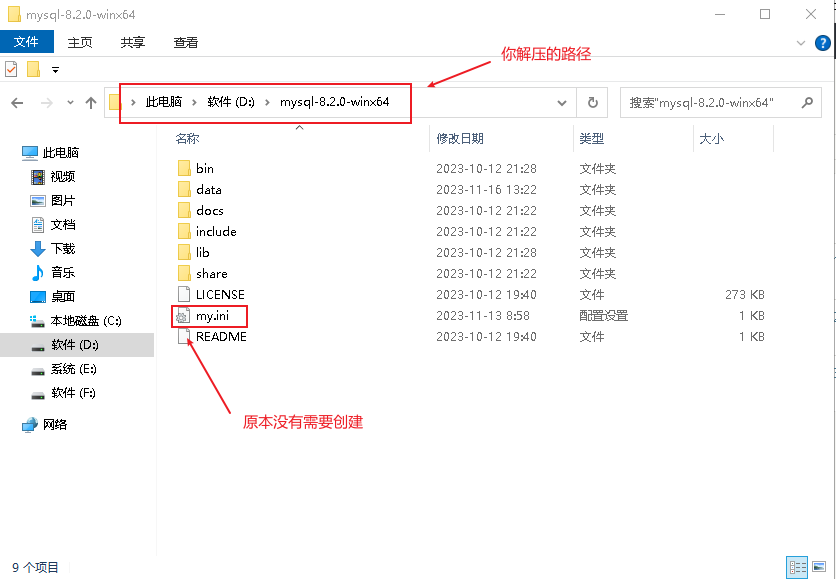The width and height of the screenshot is (836, 579).
Task: Select 本地磁盘 (C:) in navigation pane
Action: click(x=86, y=321)
